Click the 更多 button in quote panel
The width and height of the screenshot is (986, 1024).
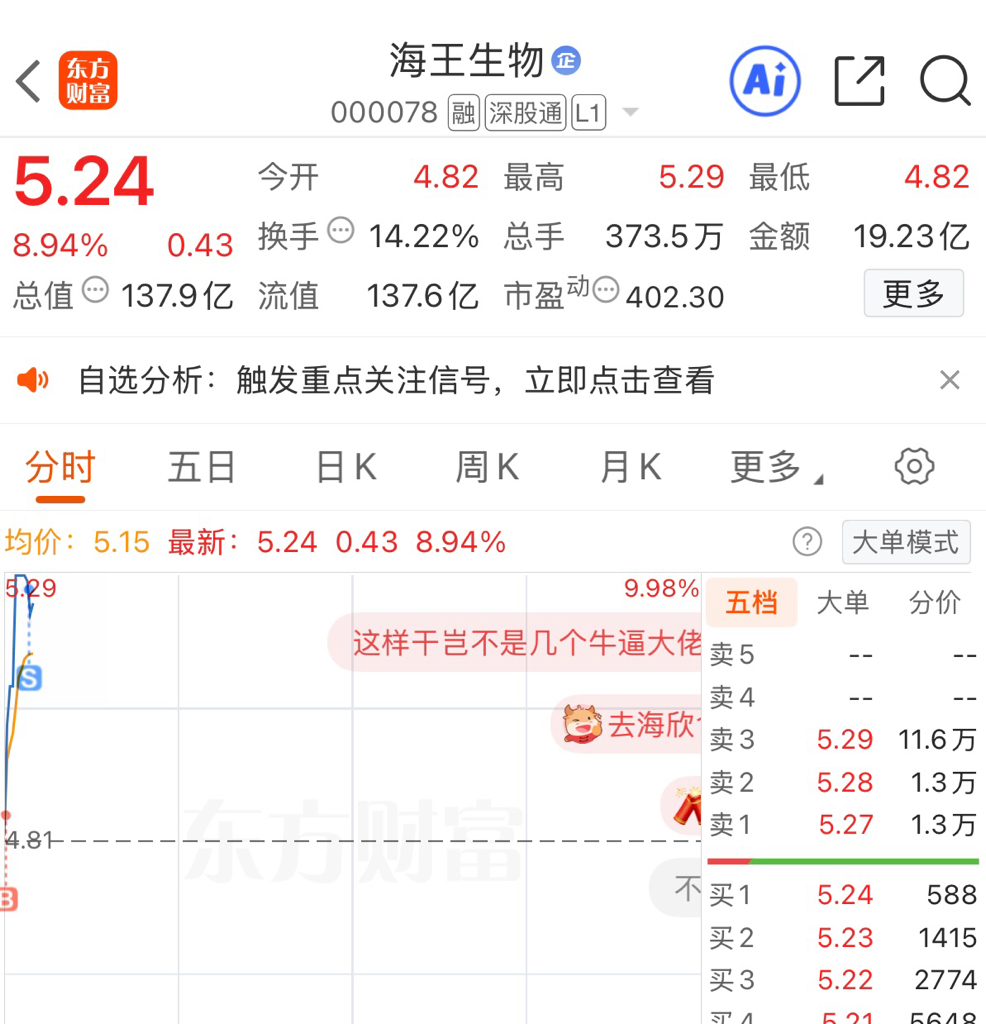click(x=914, y=293)
